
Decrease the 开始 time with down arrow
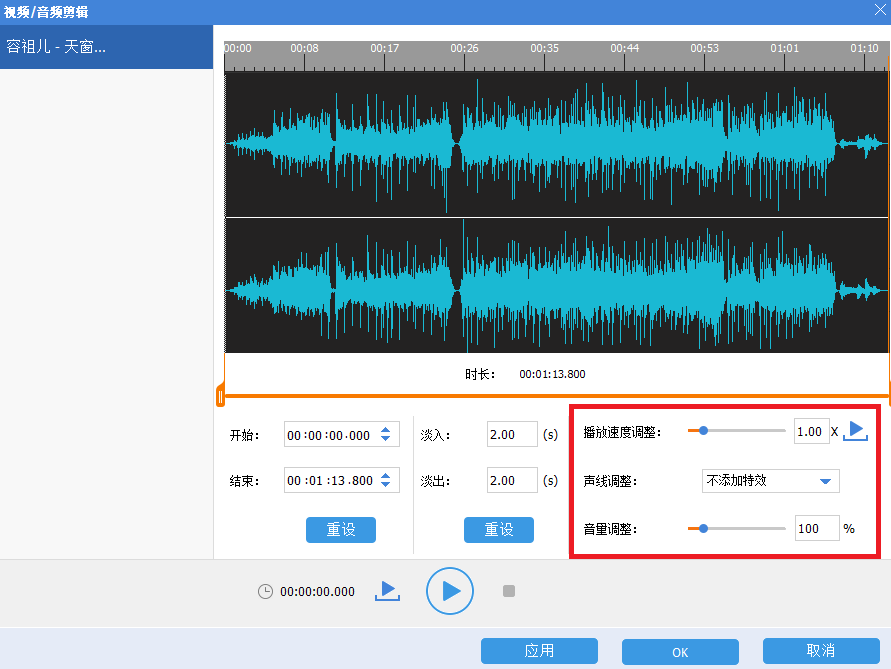386,439
